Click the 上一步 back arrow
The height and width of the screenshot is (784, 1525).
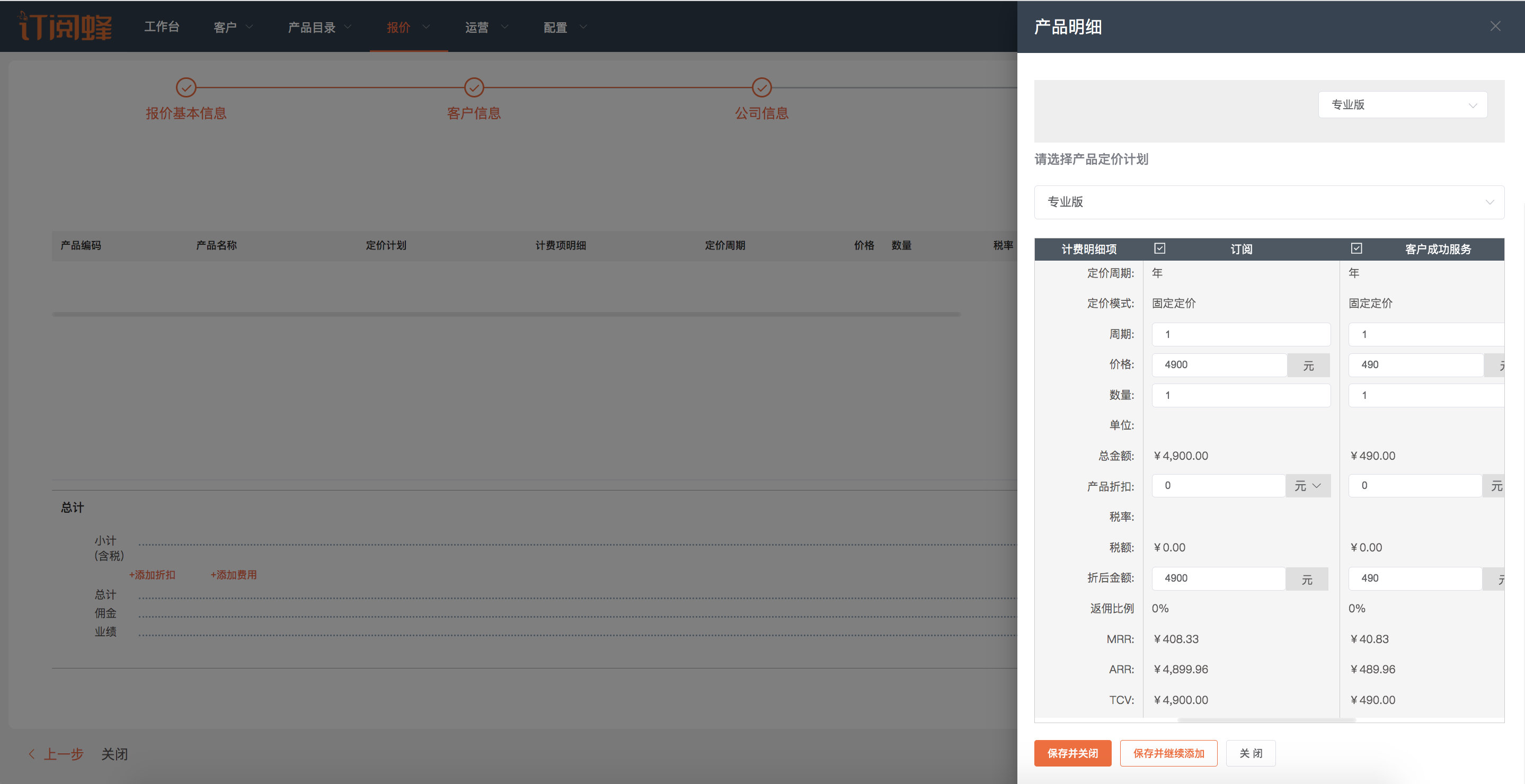pos(32,754)
